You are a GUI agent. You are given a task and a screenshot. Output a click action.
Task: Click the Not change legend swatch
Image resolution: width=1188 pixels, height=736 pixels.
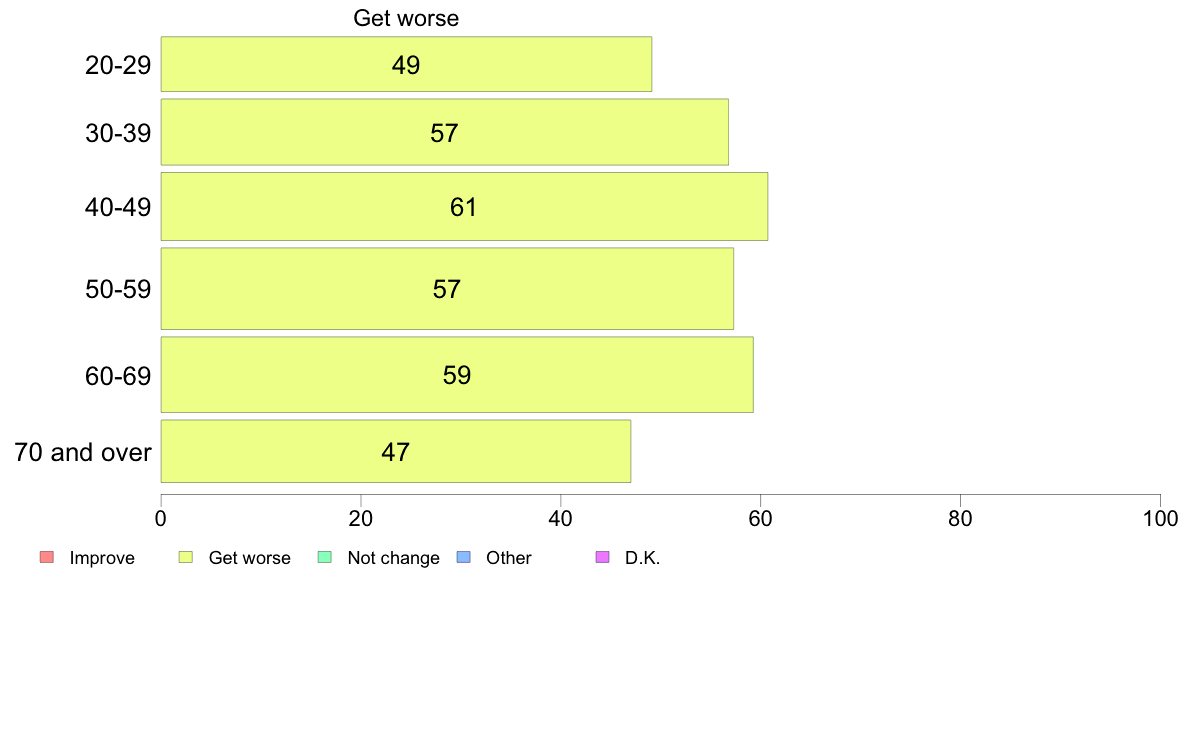click(x=325, y=557)
